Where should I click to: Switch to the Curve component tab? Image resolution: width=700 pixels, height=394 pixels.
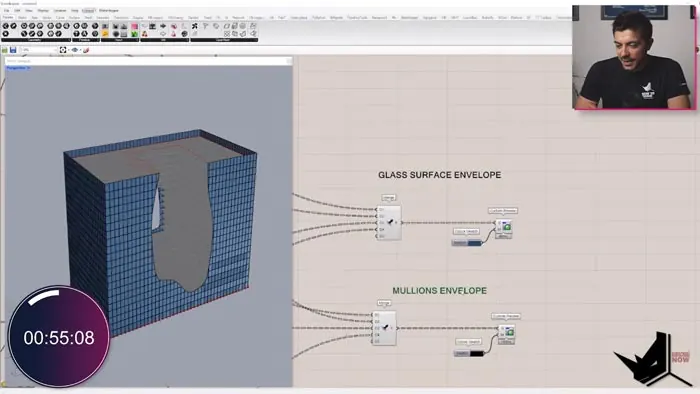point(60,17)
